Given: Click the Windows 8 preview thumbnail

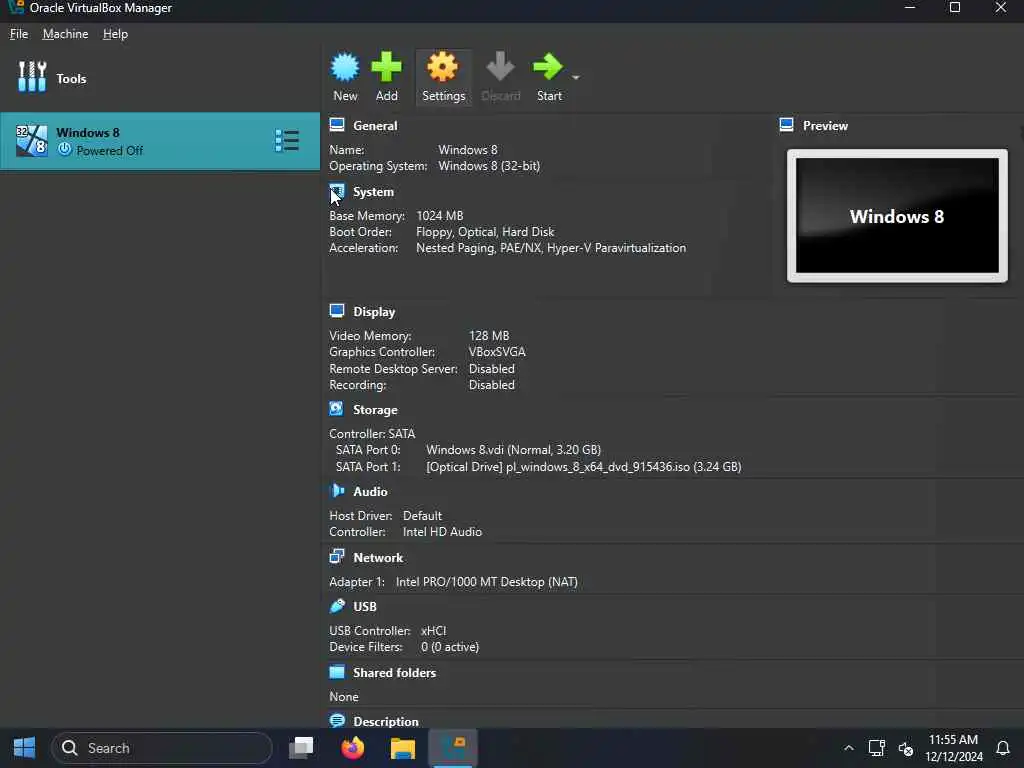Looking at the screenshot, I should pyautogui.click(x=897, y=216).
